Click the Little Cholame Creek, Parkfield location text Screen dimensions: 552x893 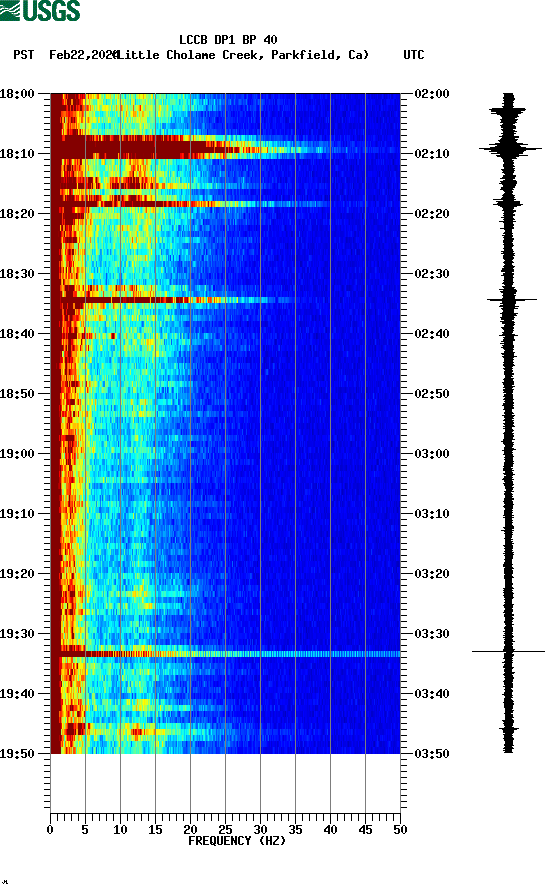coord(242,55)
